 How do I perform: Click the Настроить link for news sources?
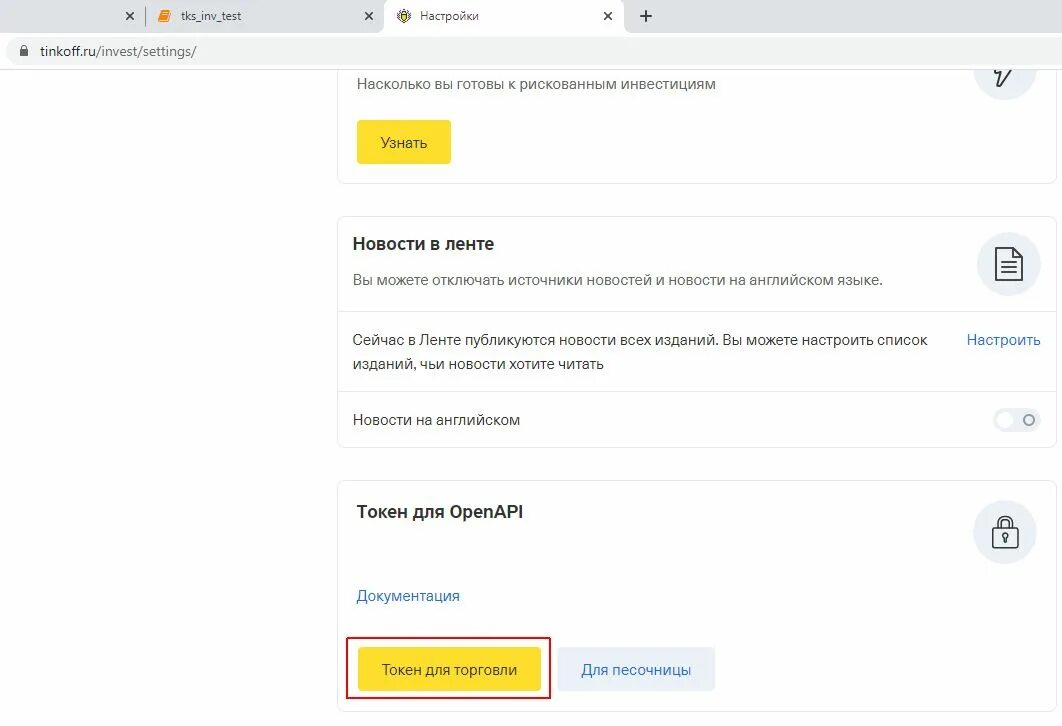(x=1003, y=340)
